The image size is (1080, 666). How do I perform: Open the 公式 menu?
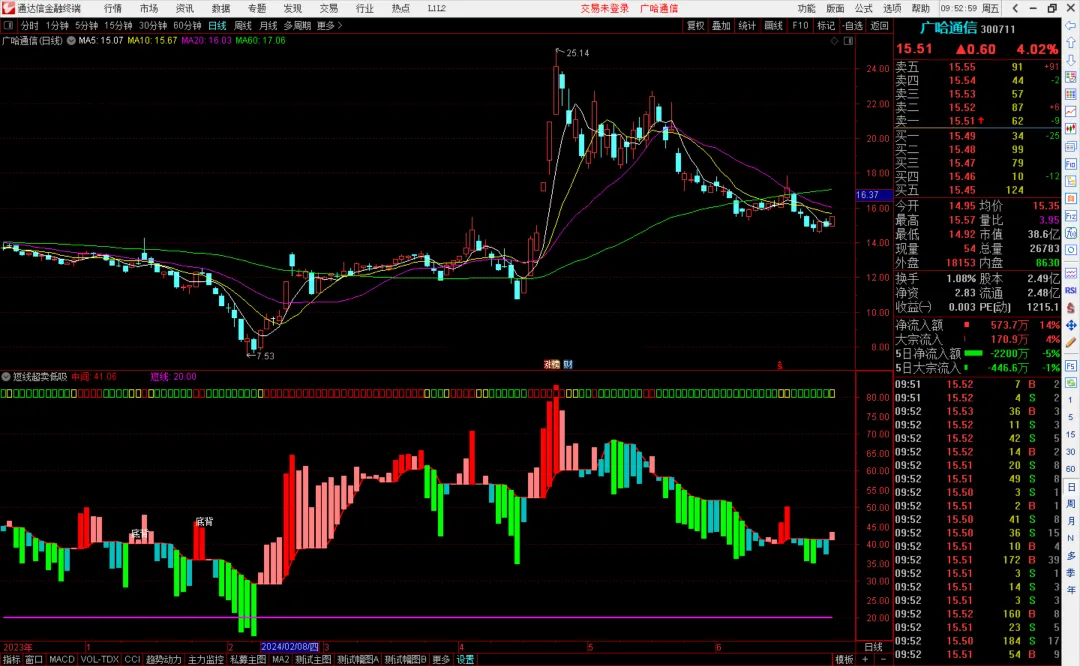[864, 8]
